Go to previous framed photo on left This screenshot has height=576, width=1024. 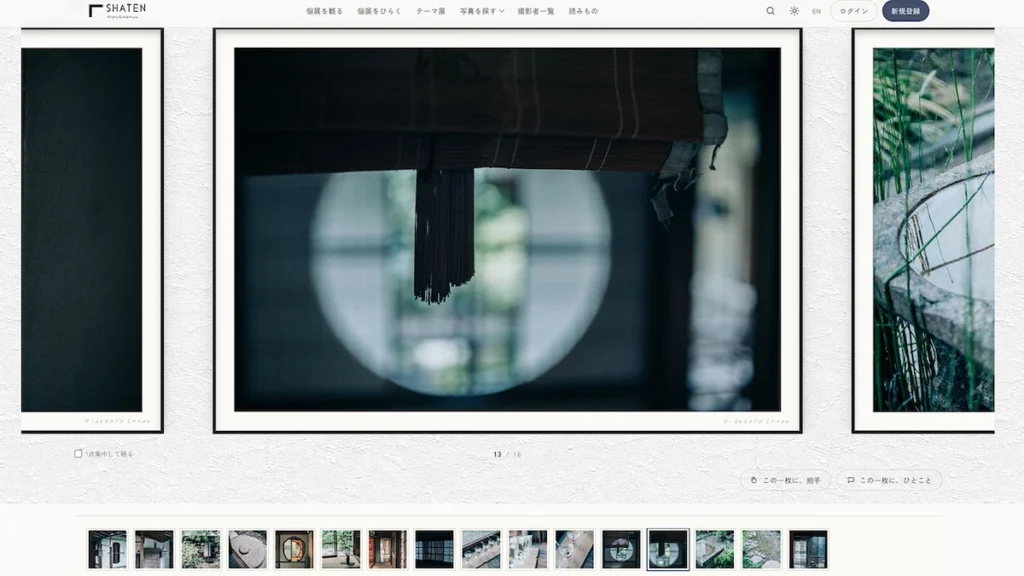point(91,230)
